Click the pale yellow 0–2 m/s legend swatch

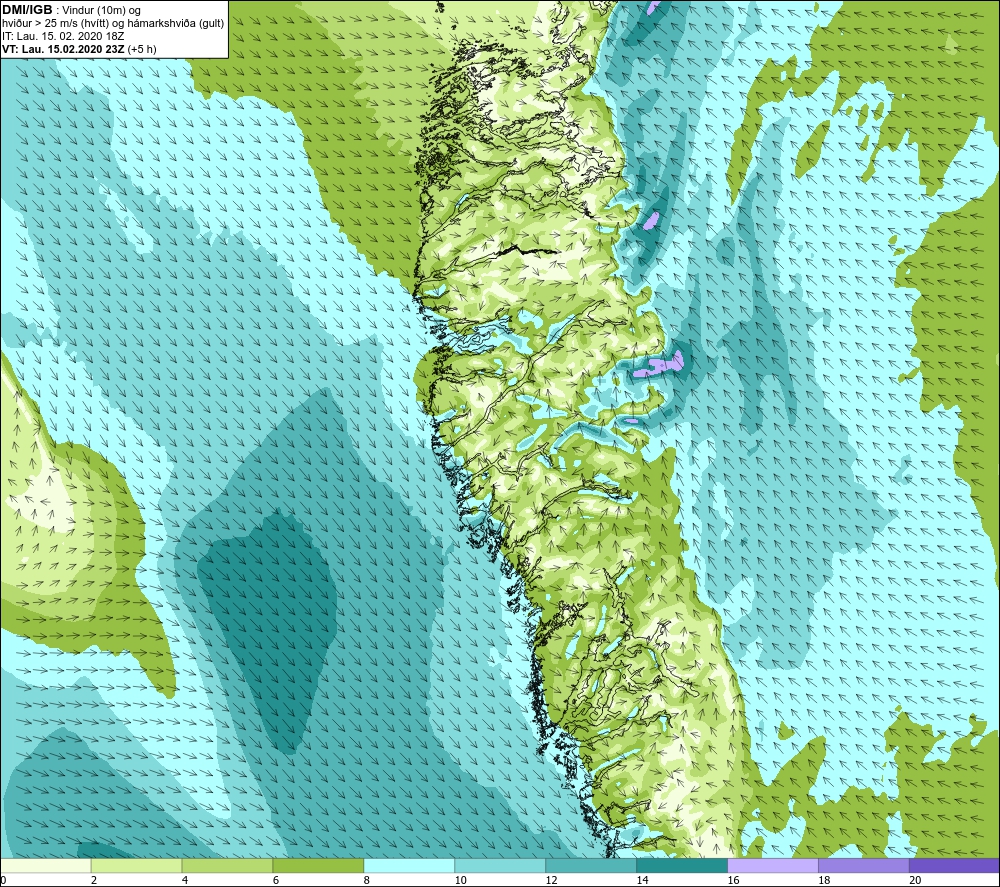point(46,866)
